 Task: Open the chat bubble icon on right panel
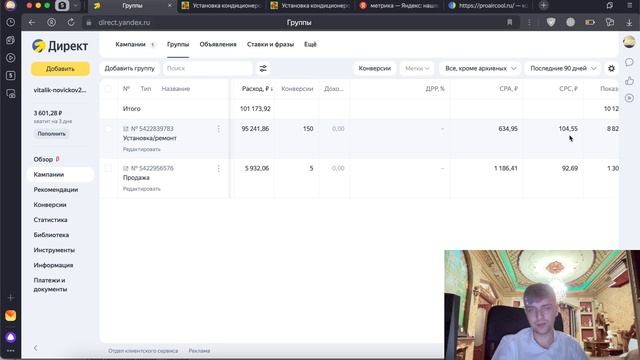(629, 62)
